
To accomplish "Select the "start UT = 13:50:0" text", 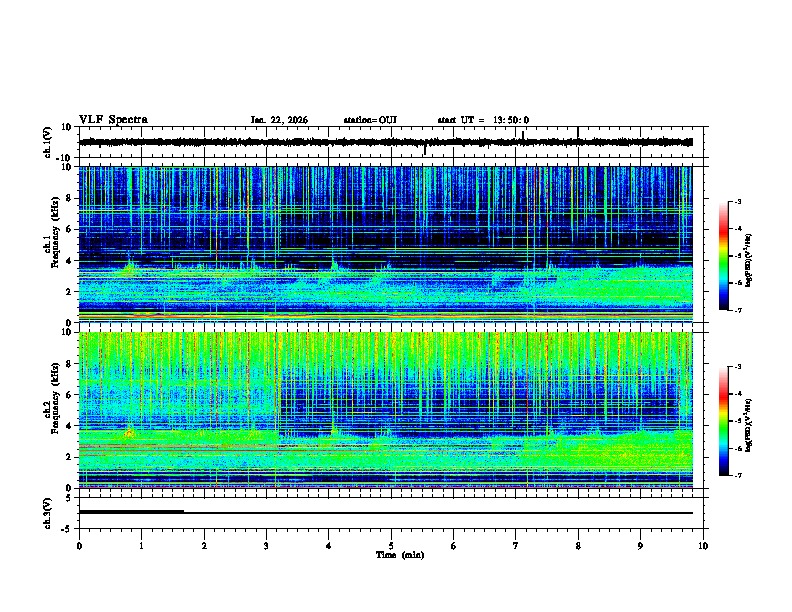I will pyautogui.click(x=483, y=120).
